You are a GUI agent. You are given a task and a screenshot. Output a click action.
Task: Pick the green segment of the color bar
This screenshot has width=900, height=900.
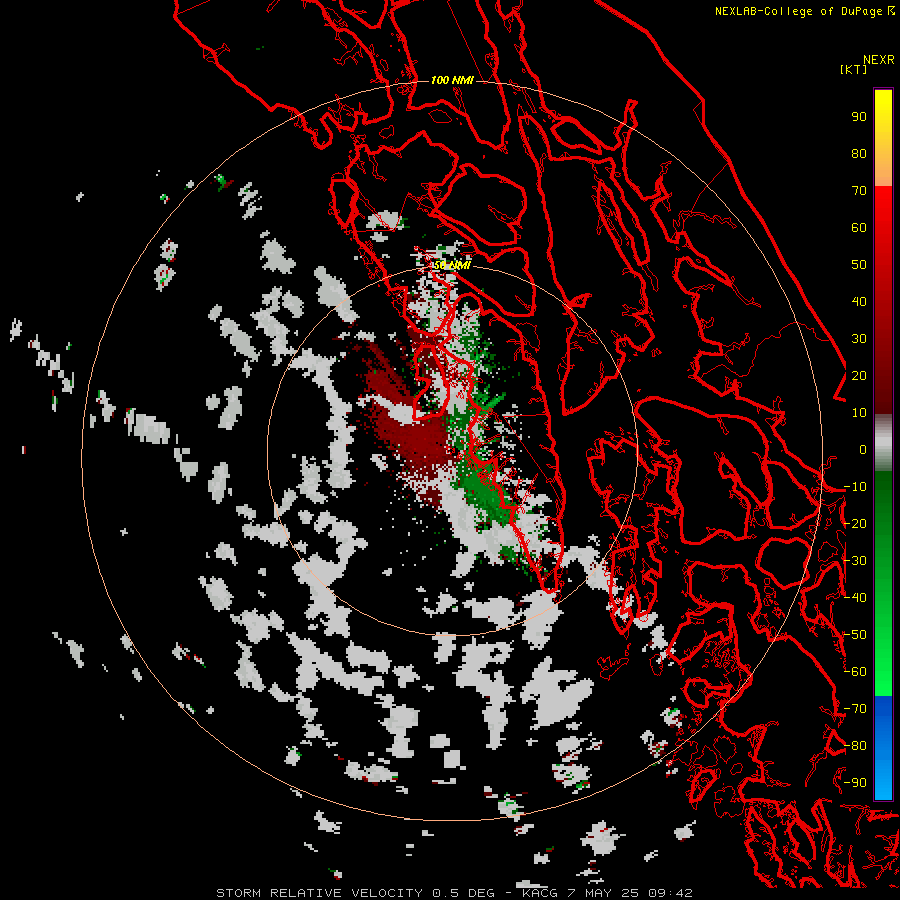tap(883, 584)
